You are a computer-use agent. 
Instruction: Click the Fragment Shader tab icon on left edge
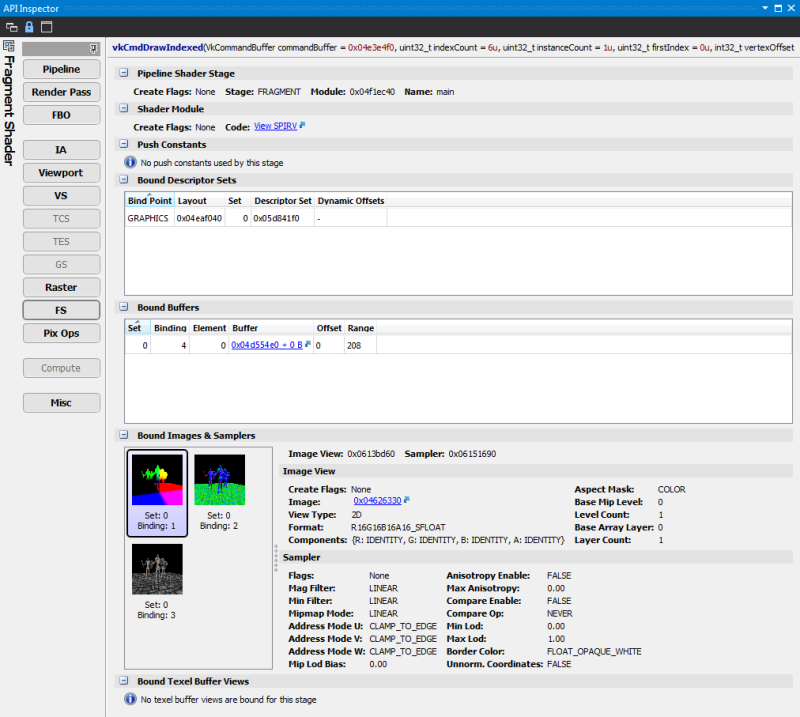8,47
